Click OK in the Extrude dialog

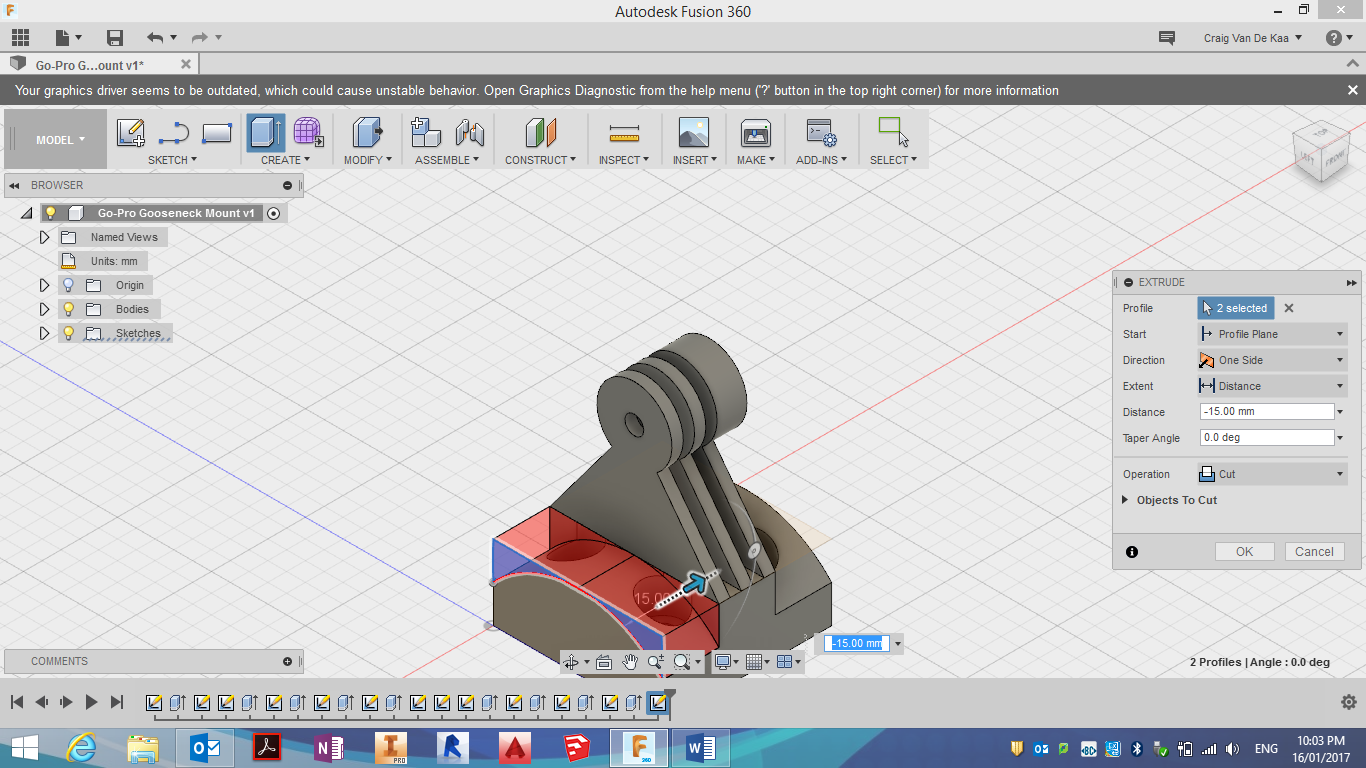[1244, 552]
